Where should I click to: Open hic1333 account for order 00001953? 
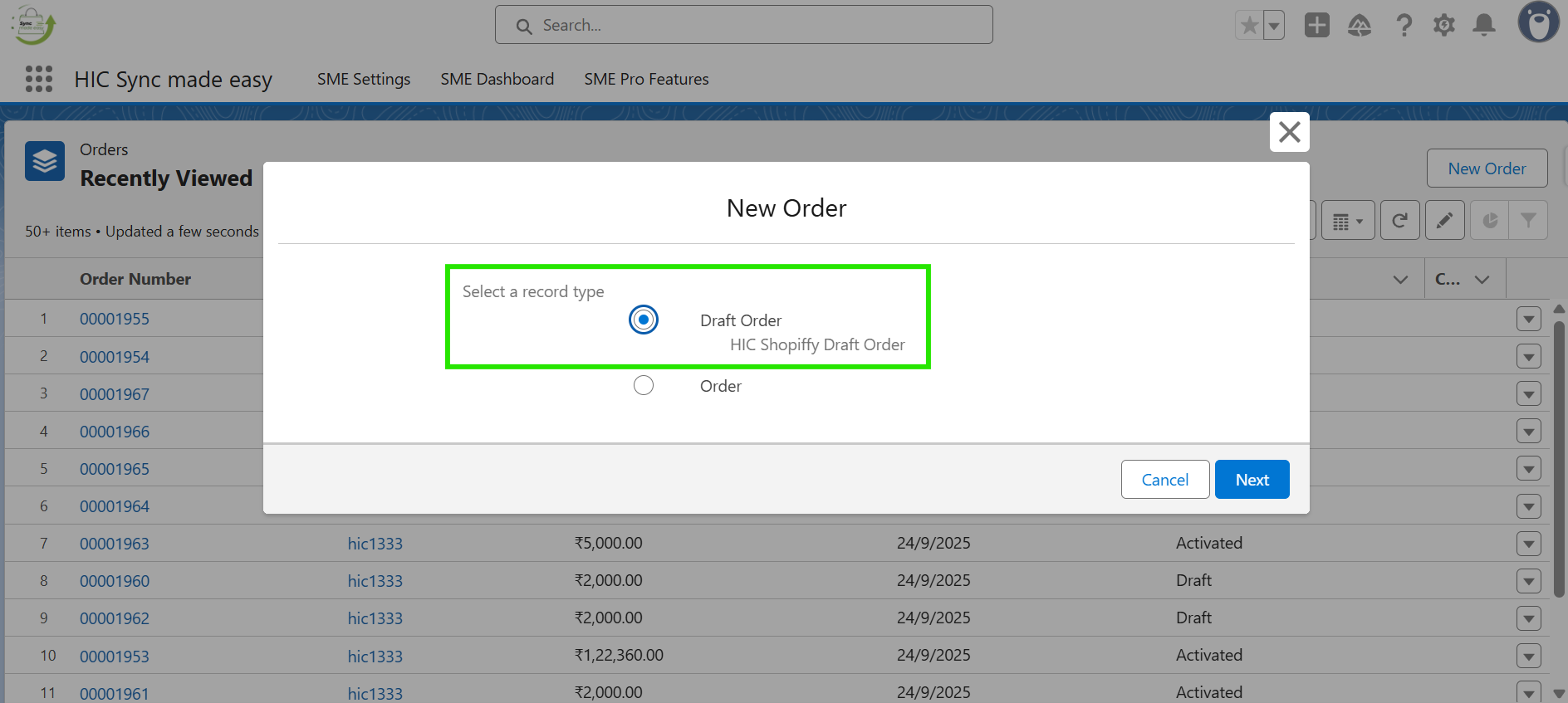point(375,657)
